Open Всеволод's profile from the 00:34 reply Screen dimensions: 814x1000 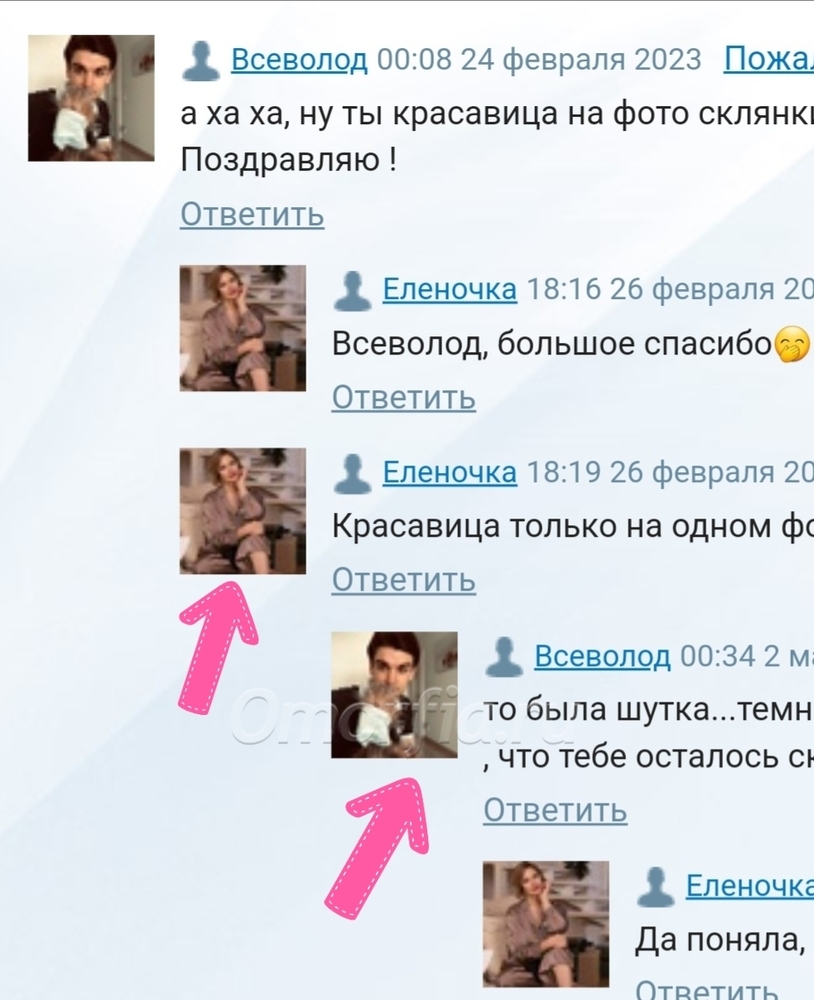click(602, 656)
